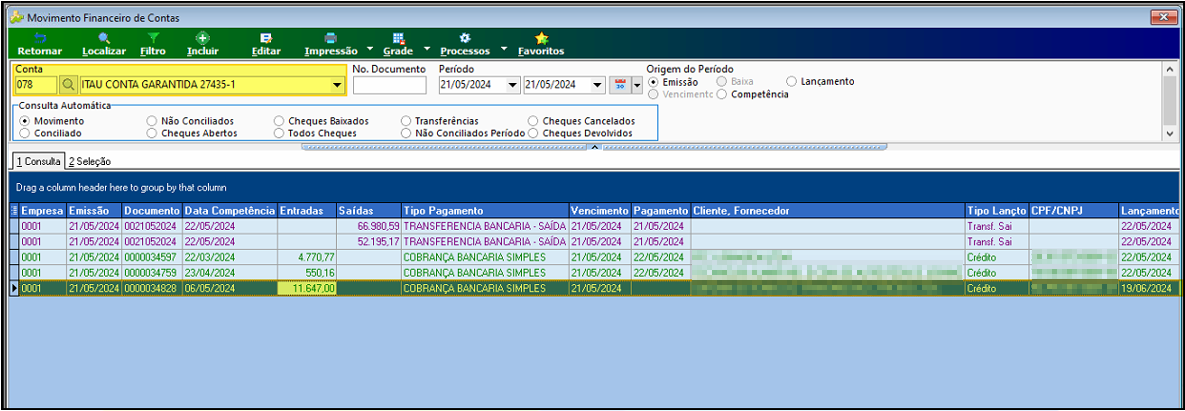Click the Impressão printer icon

(330, 38)
